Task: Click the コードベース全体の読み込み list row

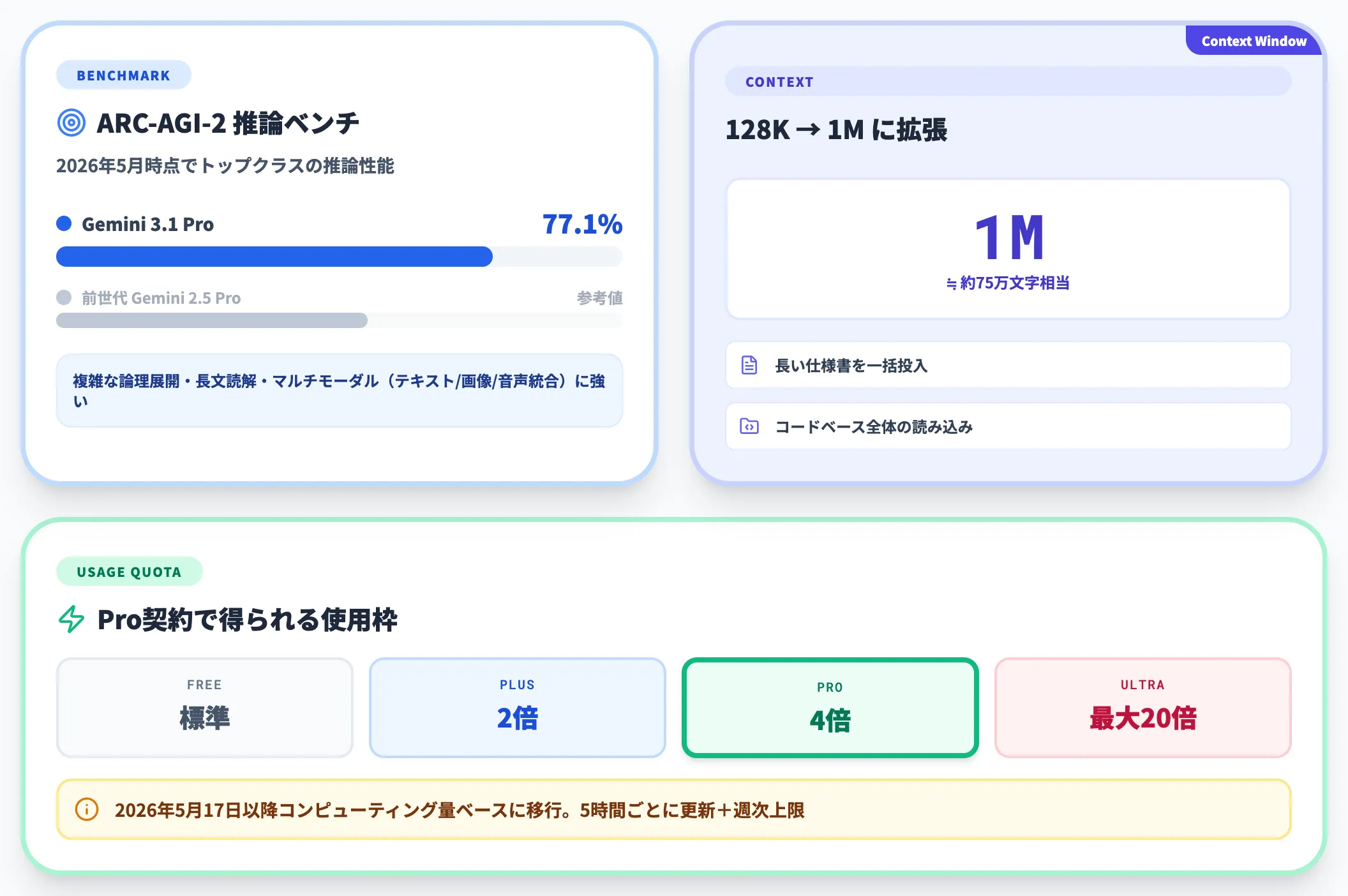Action: (x=1008, y=426)
